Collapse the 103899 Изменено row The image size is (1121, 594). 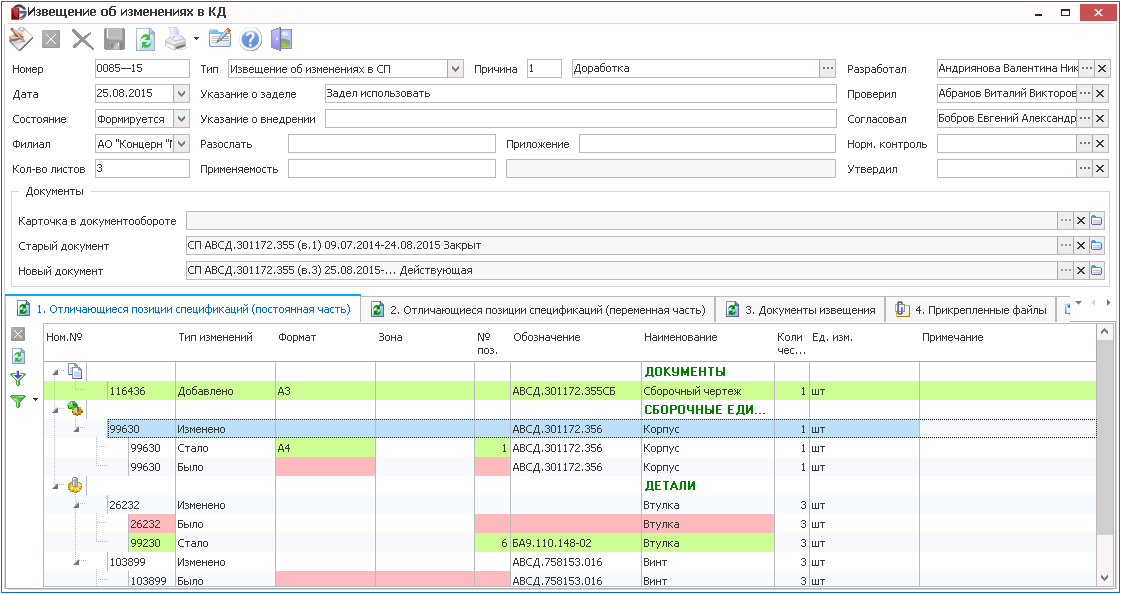(77, 562)
